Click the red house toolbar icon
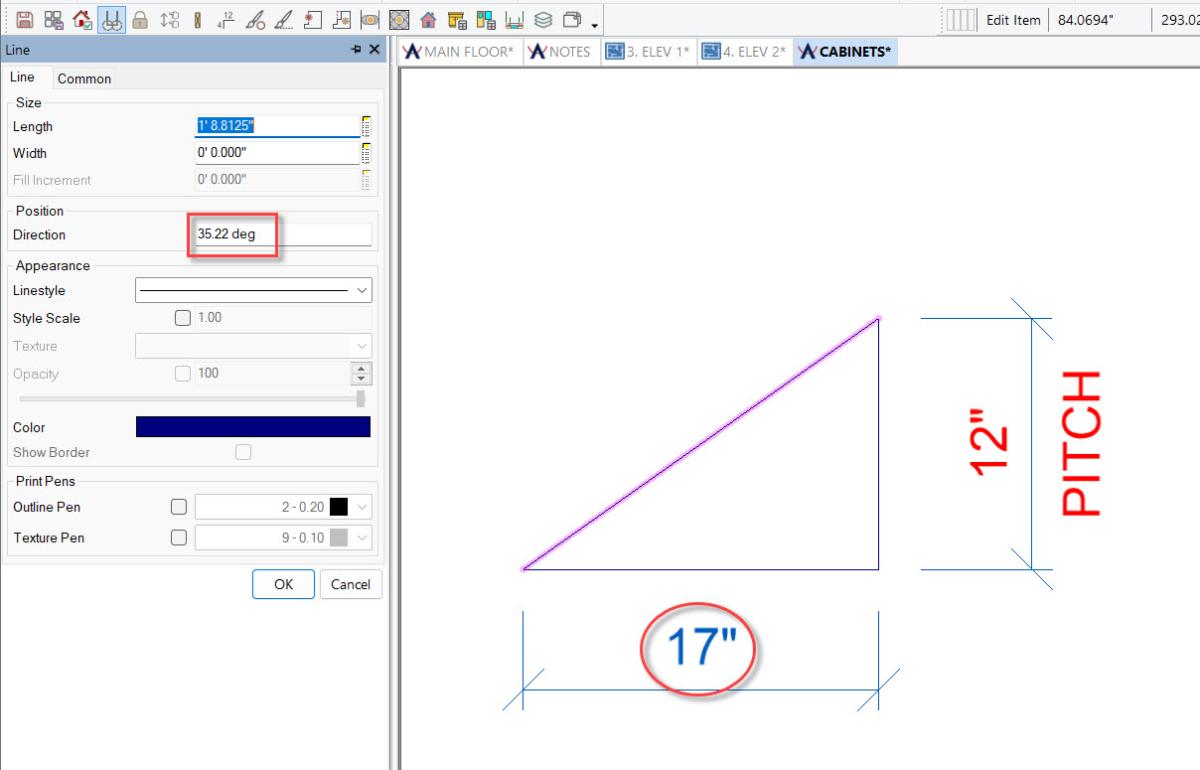The height and width of the screenshot is (770, 1200). click(428, 20)
